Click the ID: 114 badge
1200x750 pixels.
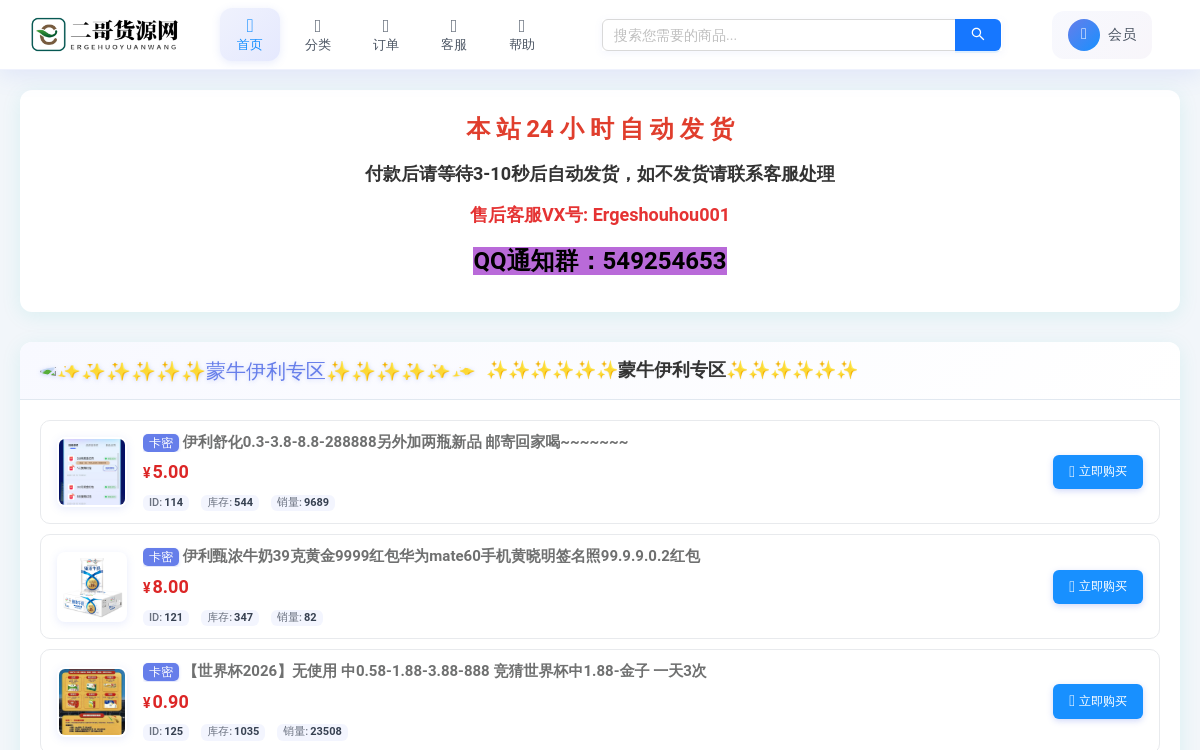pyautogui.click(x=166, y=503)
